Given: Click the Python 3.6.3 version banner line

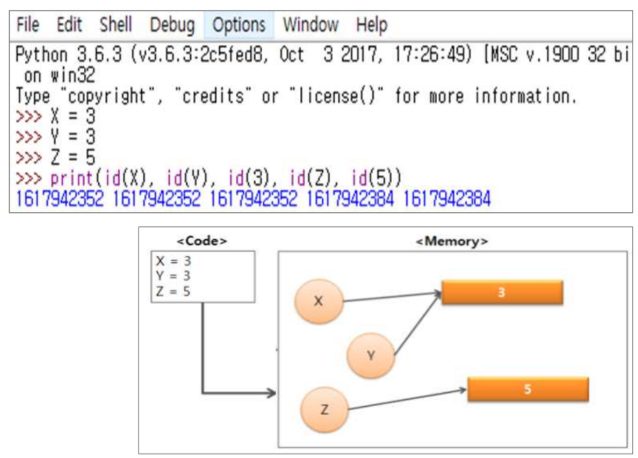Looking at the screenshot, I should (322, 55).
